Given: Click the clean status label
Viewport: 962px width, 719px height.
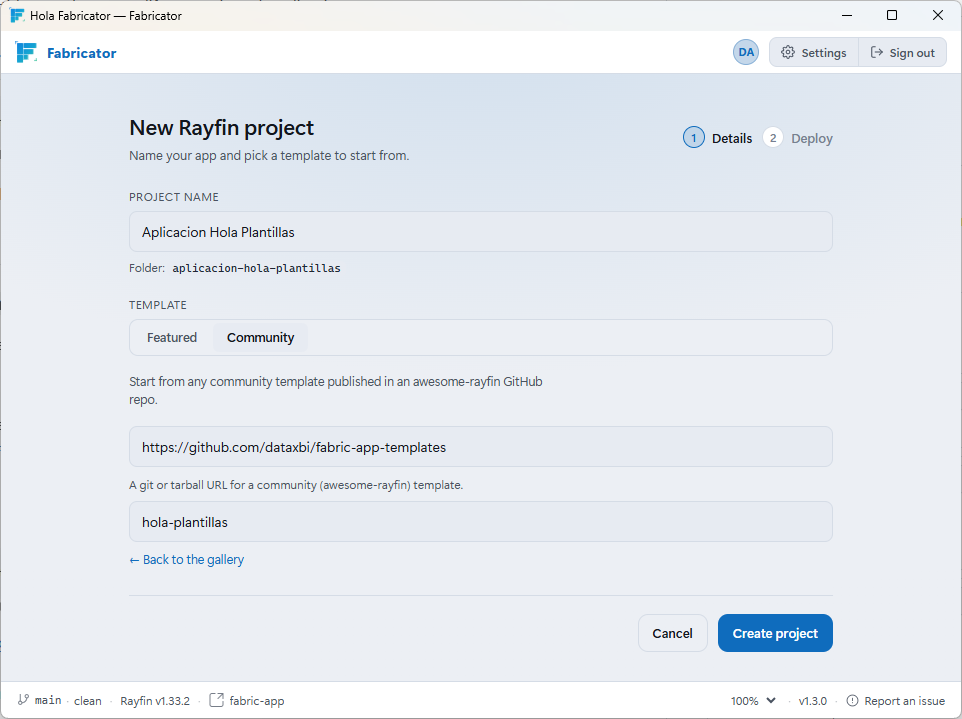Looking at the screenshot, I should point(88,701).
